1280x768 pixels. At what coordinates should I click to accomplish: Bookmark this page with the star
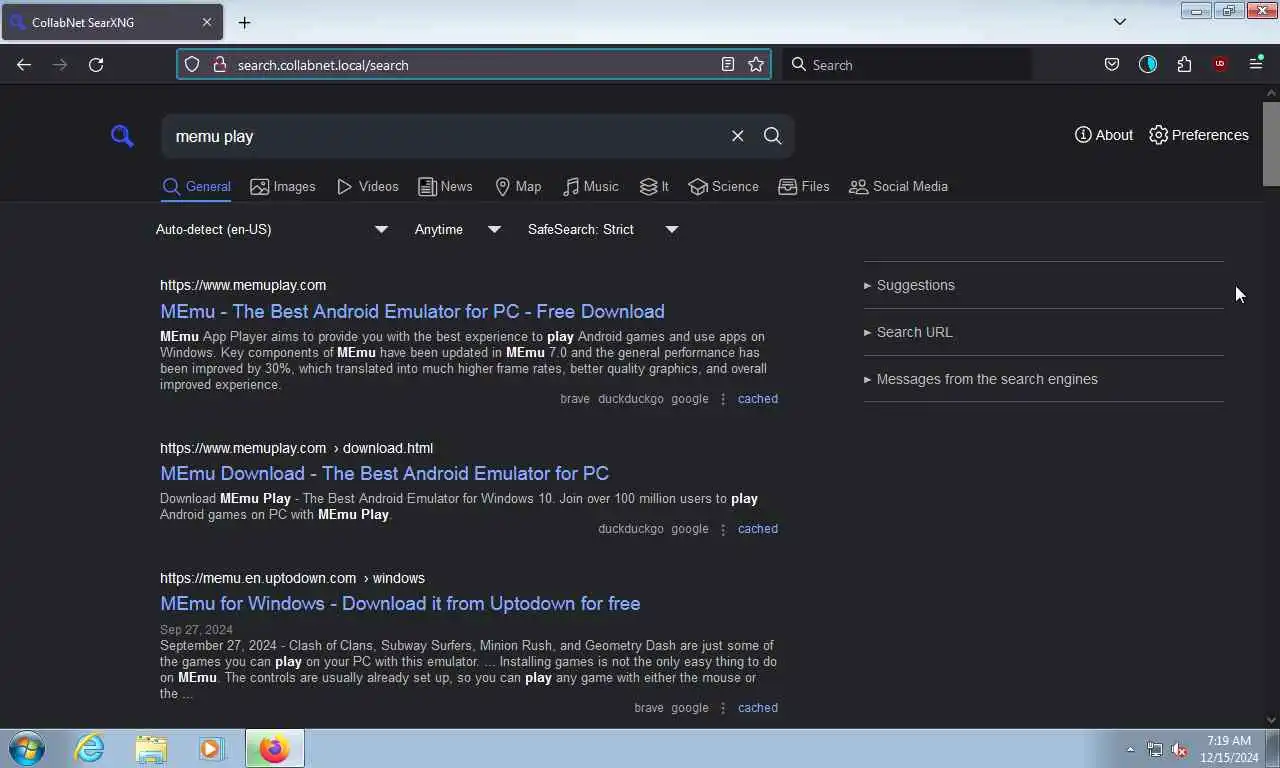756,64
